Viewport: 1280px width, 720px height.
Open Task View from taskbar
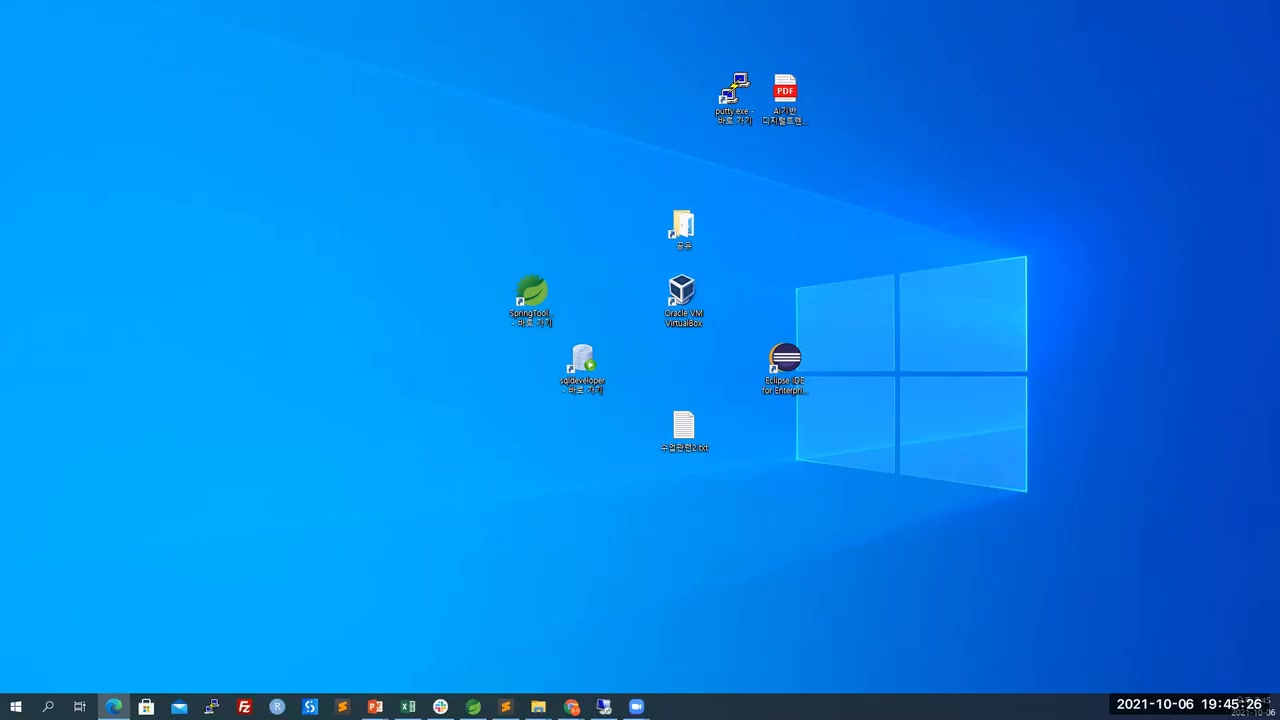[80, 707]
